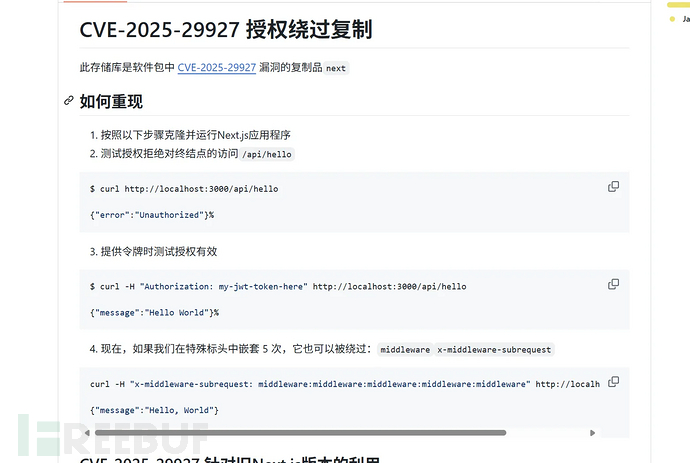Click the inline code '/api/hello'

point(267,154)
